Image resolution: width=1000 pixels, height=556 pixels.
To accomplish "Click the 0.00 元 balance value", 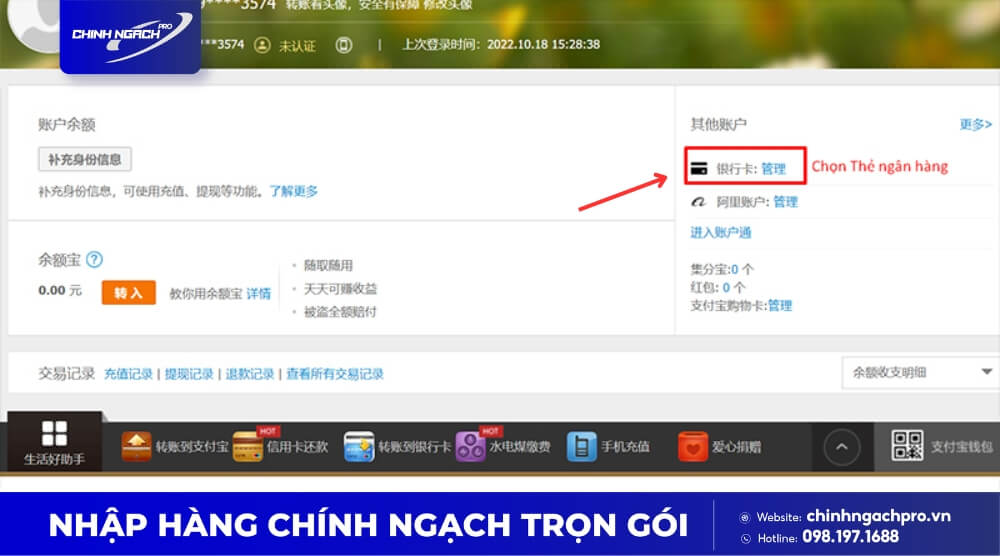I will point(60,290).
